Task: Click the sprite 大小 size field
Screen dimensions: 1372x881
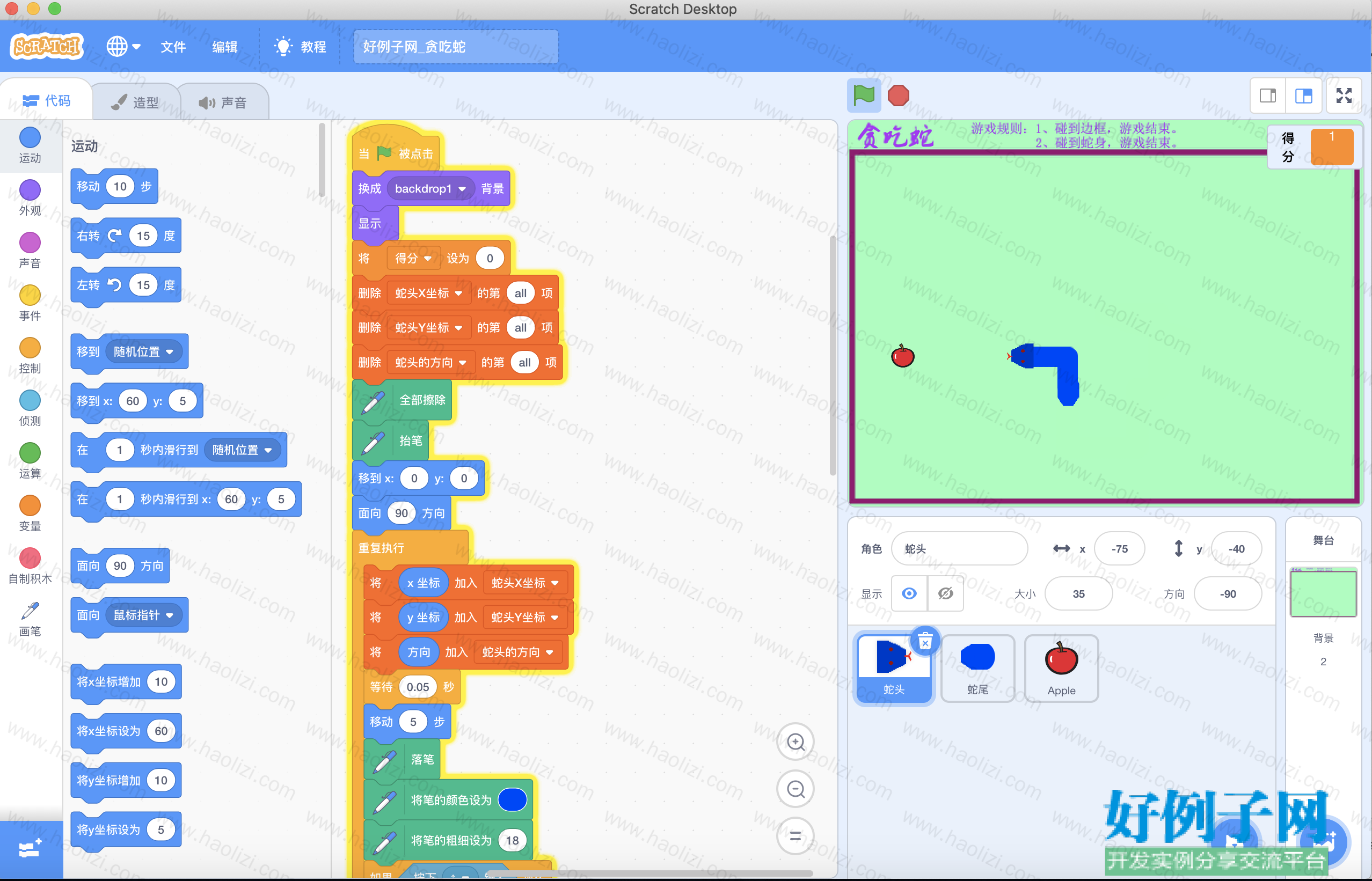Action: (1078, 594)
